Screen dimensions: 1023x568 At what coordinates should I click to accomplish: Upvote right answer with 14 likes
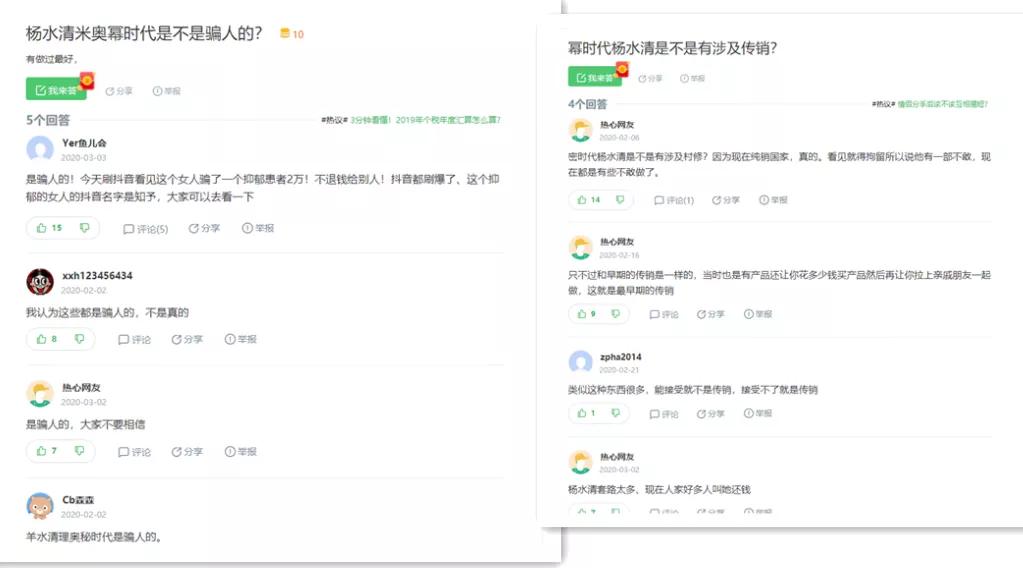588,200
